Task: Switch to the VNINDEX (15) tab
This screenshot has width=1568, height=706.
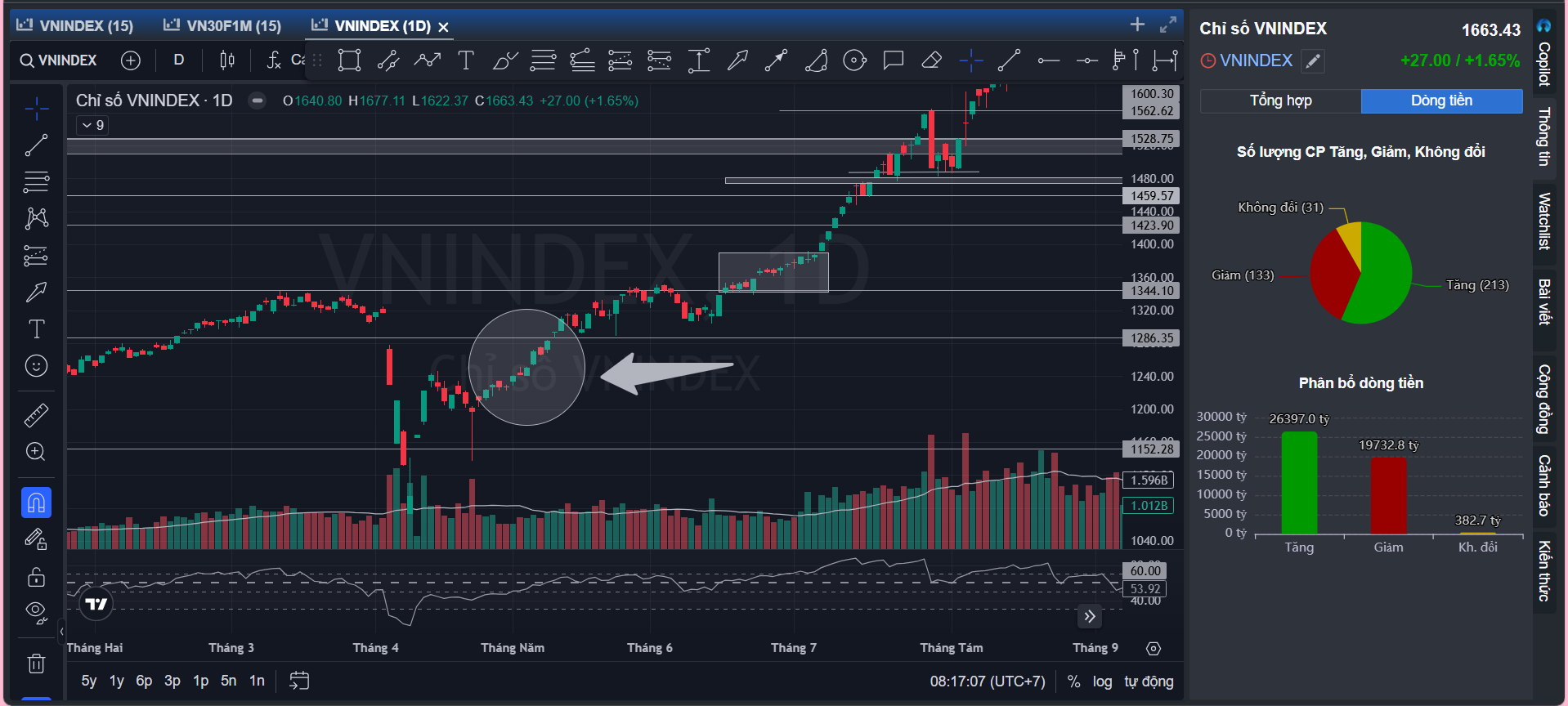Action: pyautogui.click(x=75, y=26)
